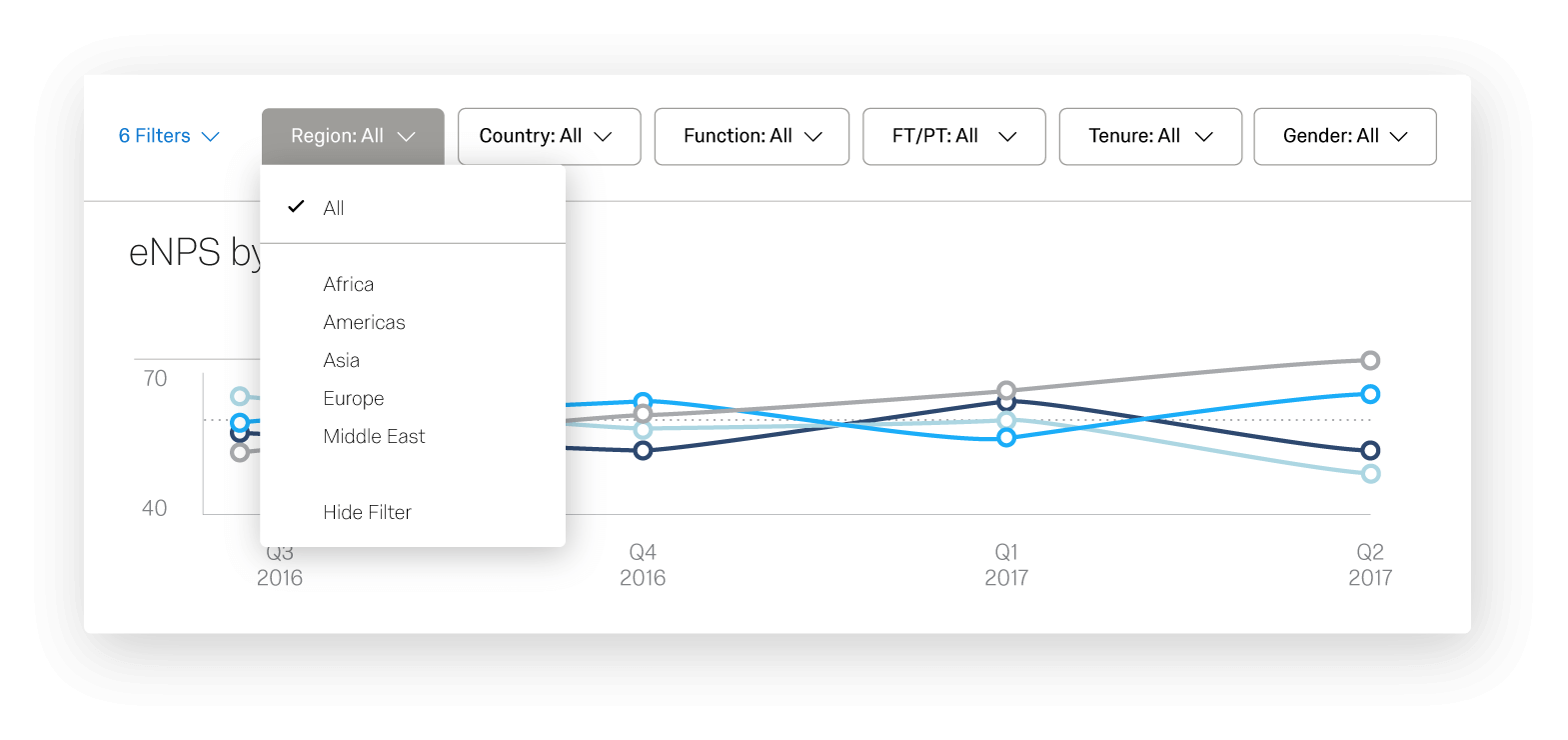Choose Middle East region option

coord(375,436)
